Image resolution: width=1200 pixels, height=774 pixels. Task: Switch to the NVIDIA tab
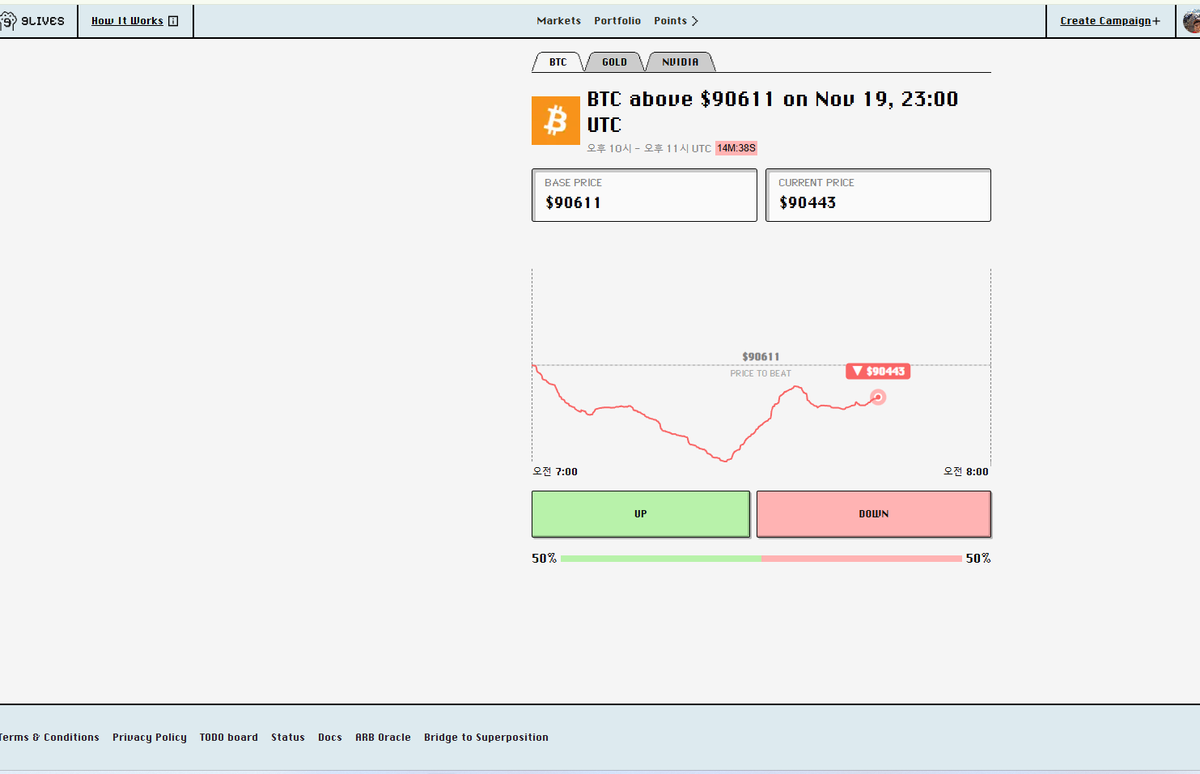pos(680,62)
